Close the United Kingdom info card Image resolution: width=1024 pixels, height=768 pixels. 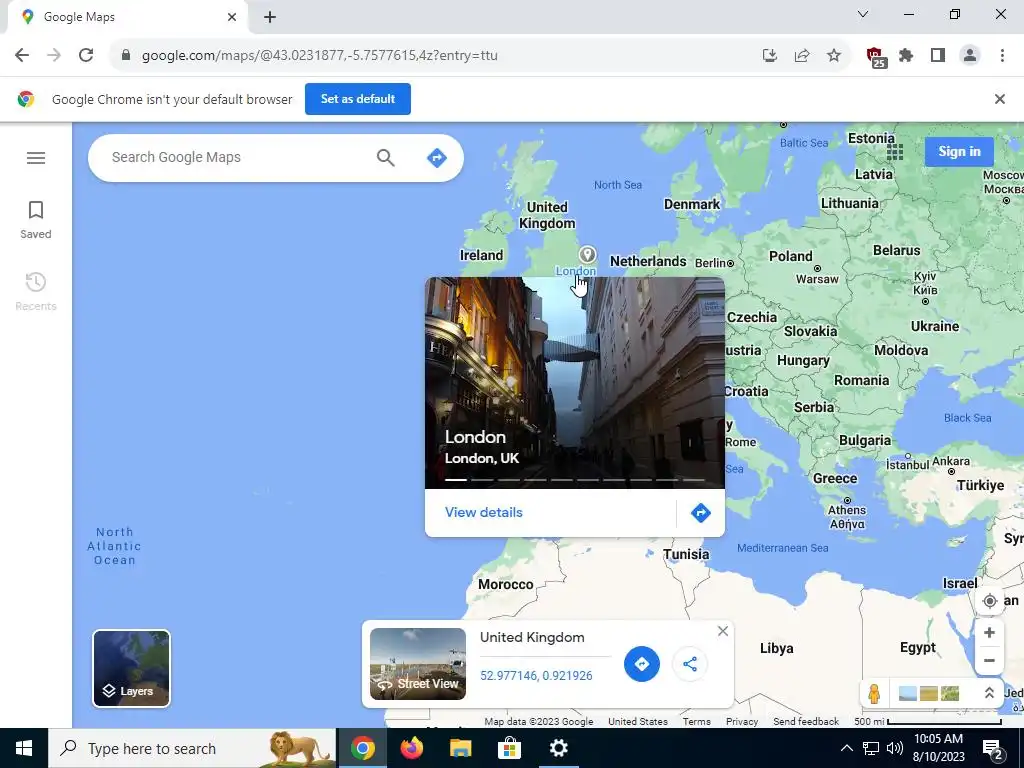click(722, 631)
